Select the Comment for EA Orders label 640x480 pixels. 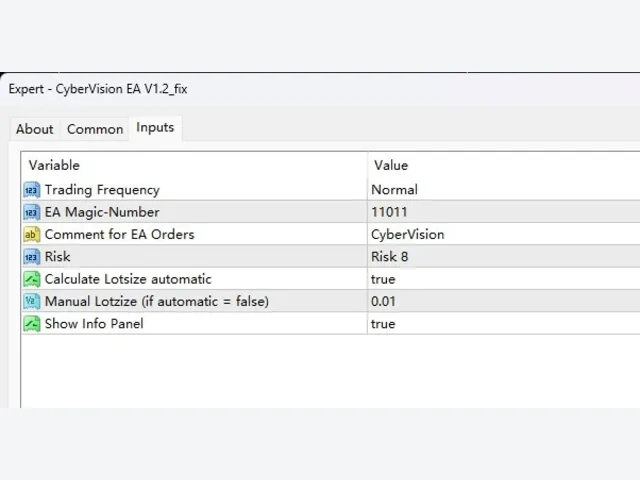pyautogui.click(x=120, y=234)
